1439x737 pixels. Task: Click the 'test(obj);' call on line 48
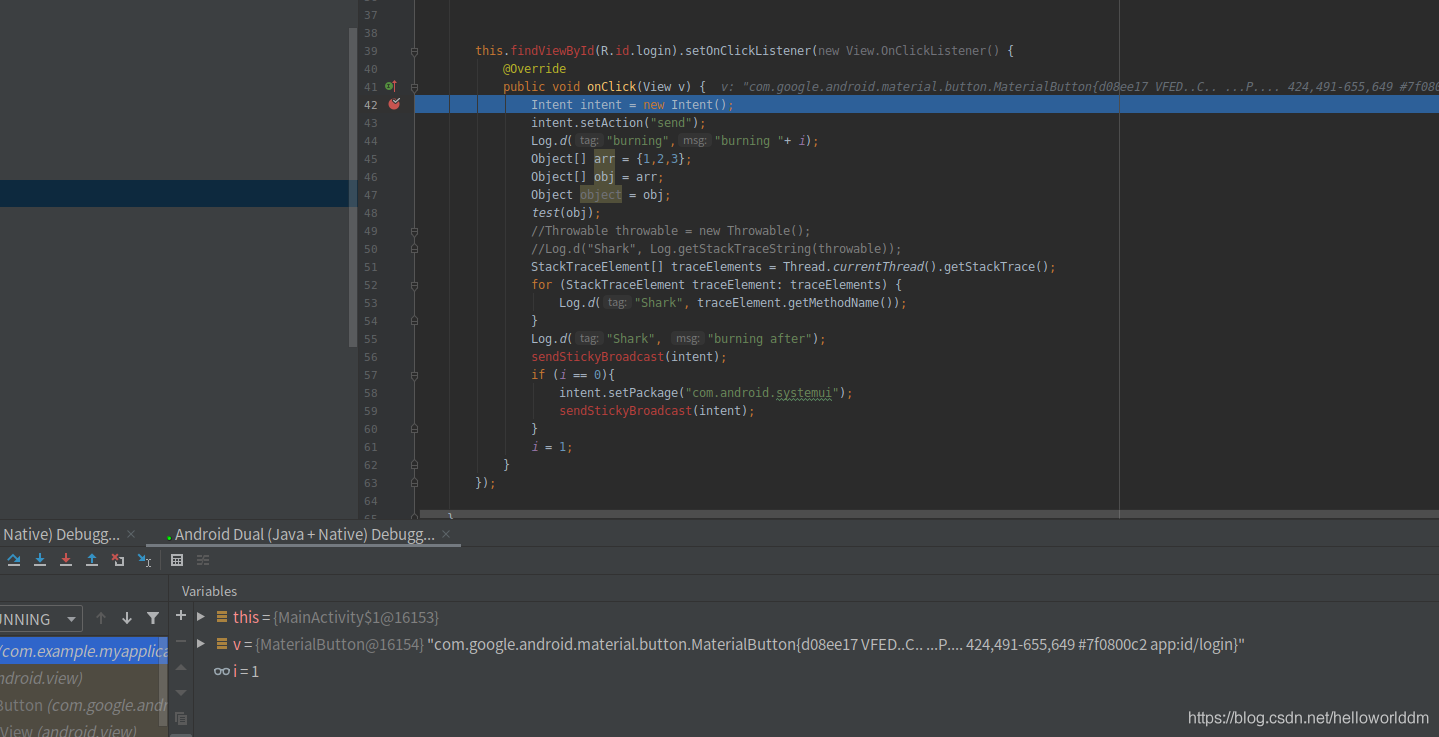pyautogui.click(x=566, y=213)
